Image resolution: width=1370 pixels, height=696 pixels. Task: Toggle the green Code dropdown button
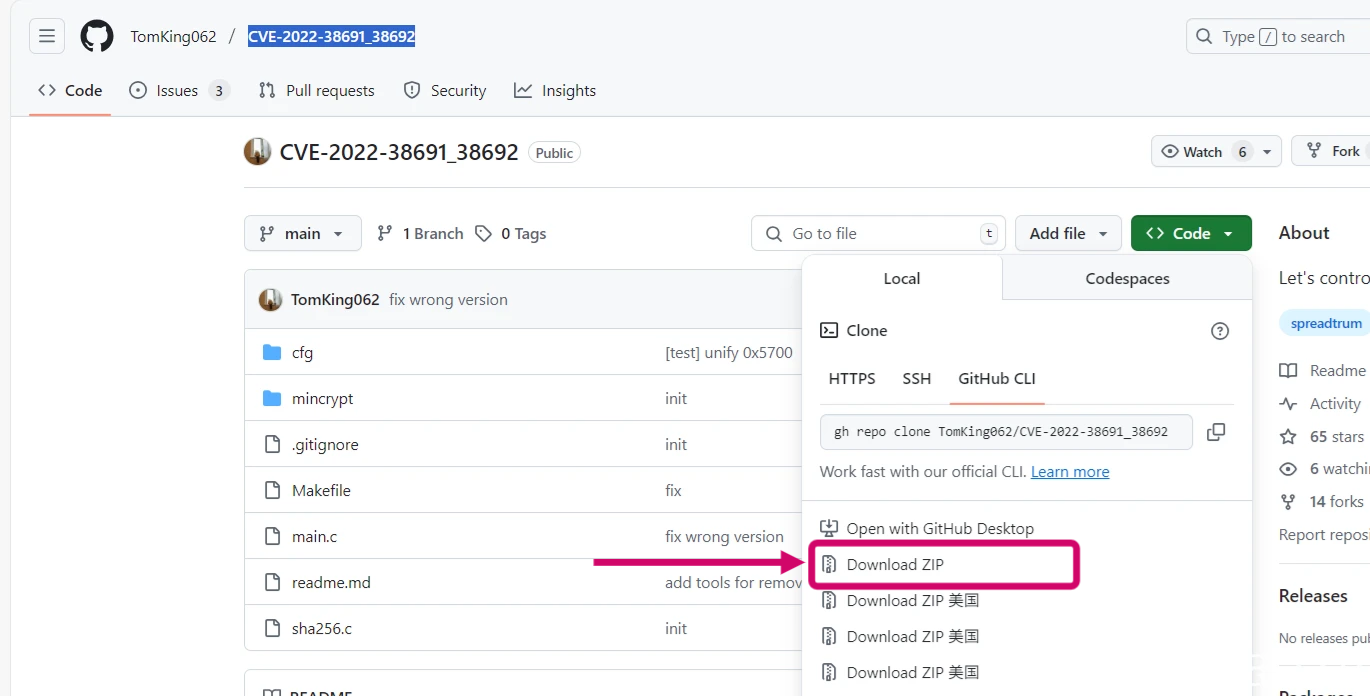[1191, 233]
